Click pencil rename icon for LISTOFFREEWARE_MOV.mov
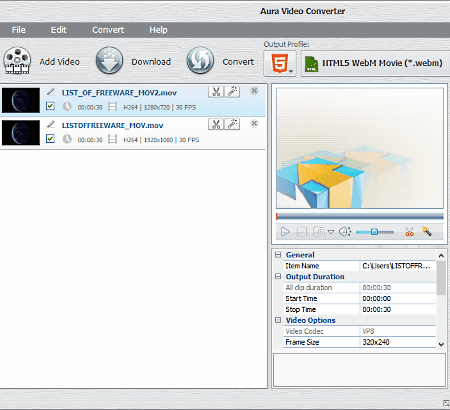450x410 pixels. 51,124
